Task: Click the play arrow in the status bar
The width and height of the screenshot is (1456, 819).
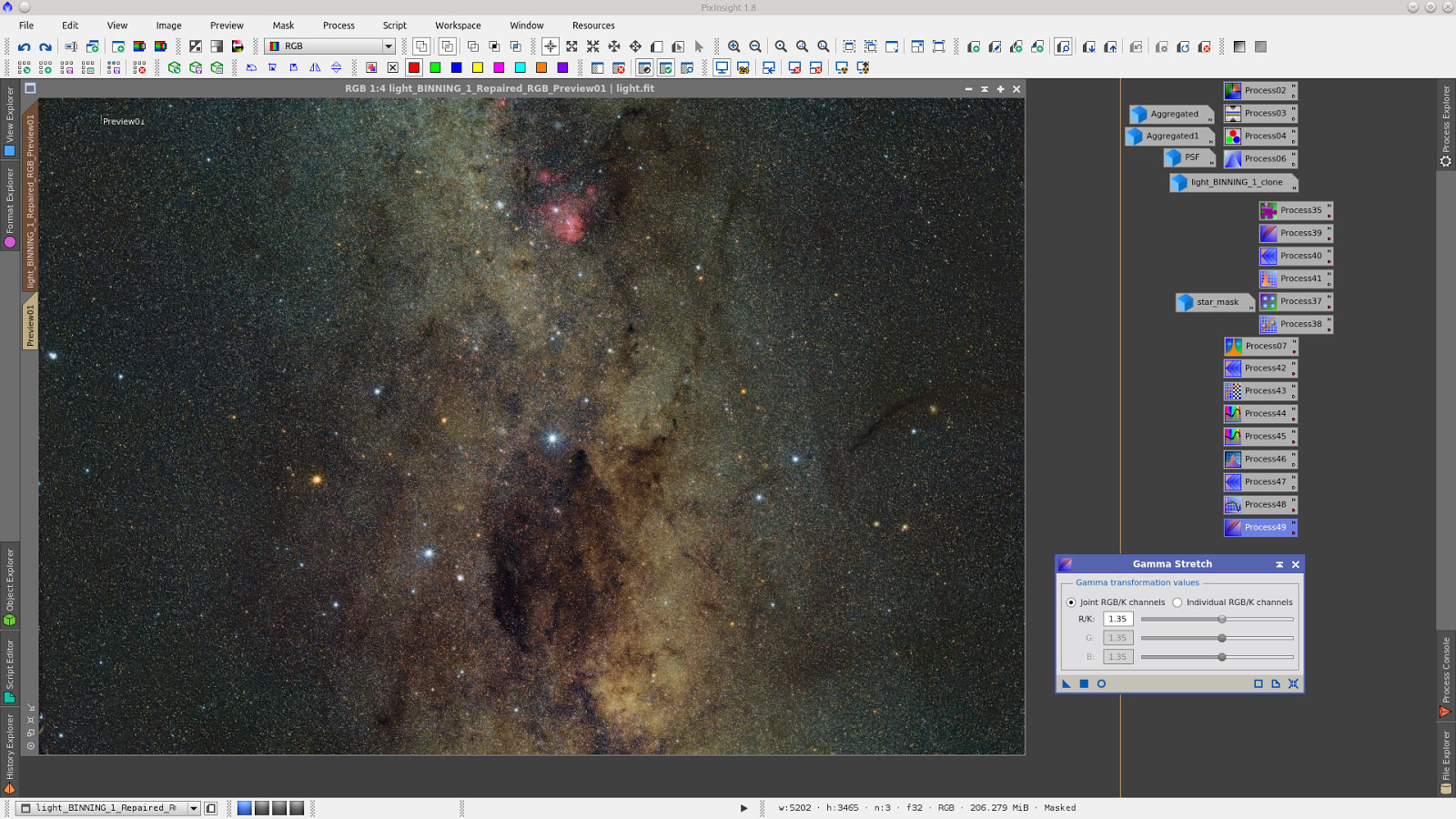Action: pyautogui.click(x=743, y=808)
